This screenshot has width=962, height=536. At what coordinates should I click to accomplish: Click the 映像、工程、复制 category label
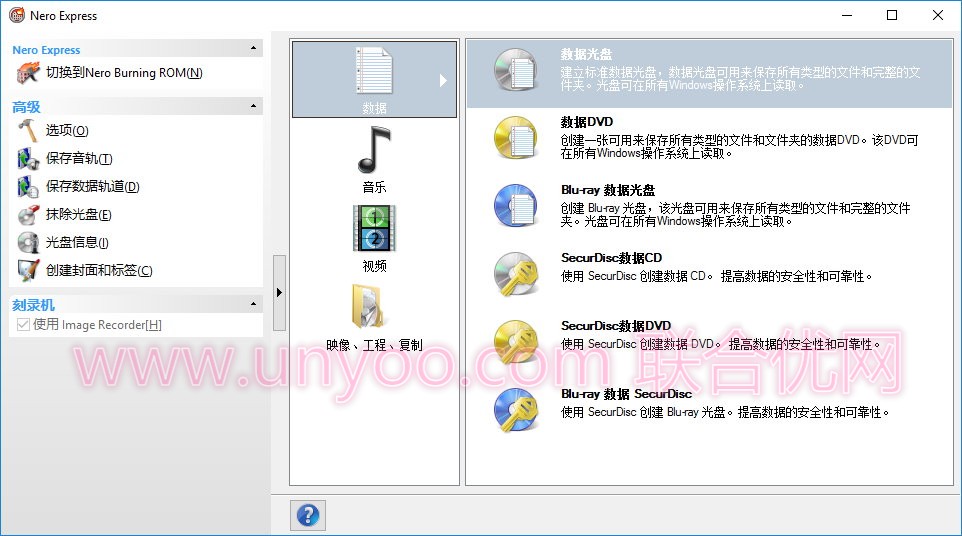click(374, 345)
